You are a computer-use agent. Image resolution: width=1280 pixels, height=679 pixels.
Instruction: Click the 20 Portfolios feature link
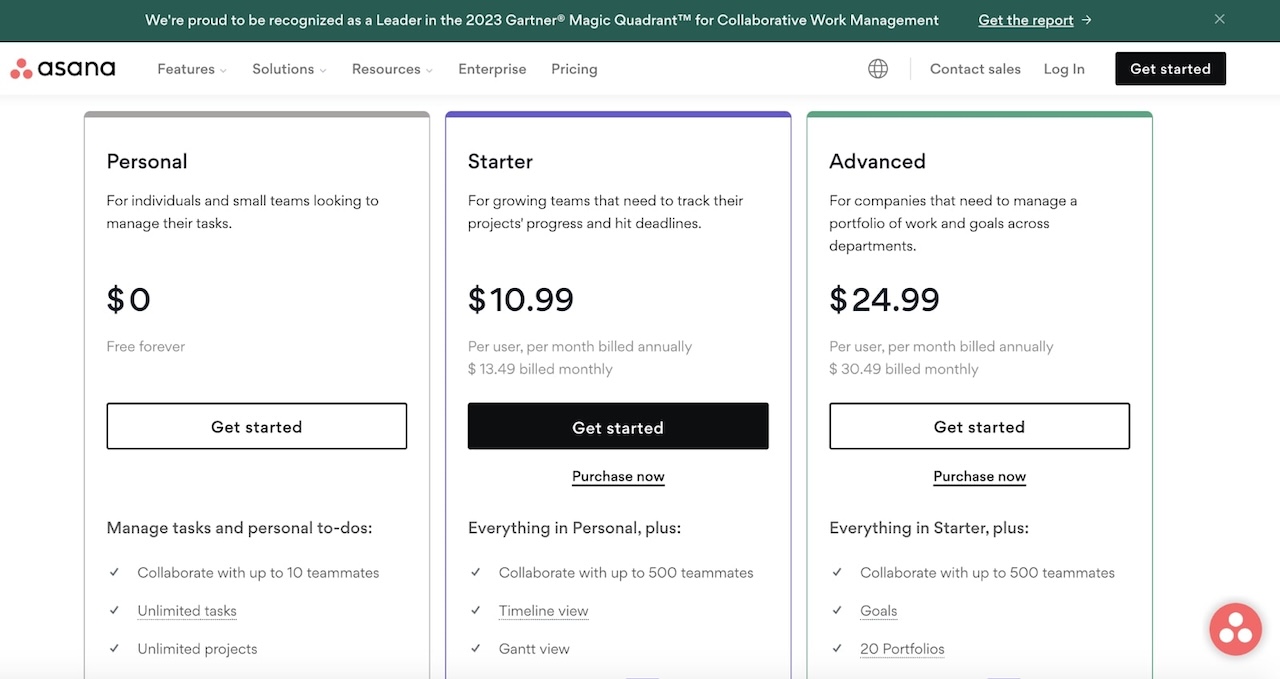(902, 648)
